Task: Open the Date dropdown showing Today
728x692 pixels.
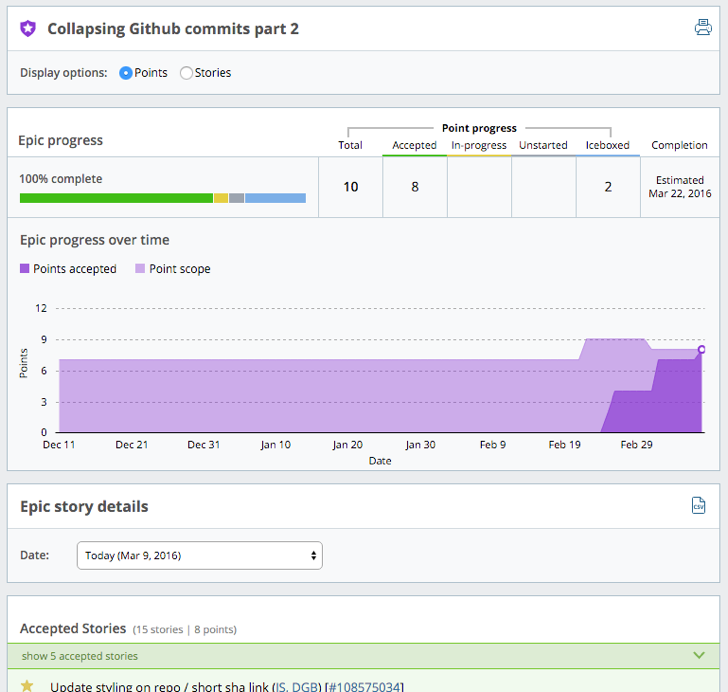Action: pyautogui.click(x=200, y=555)
